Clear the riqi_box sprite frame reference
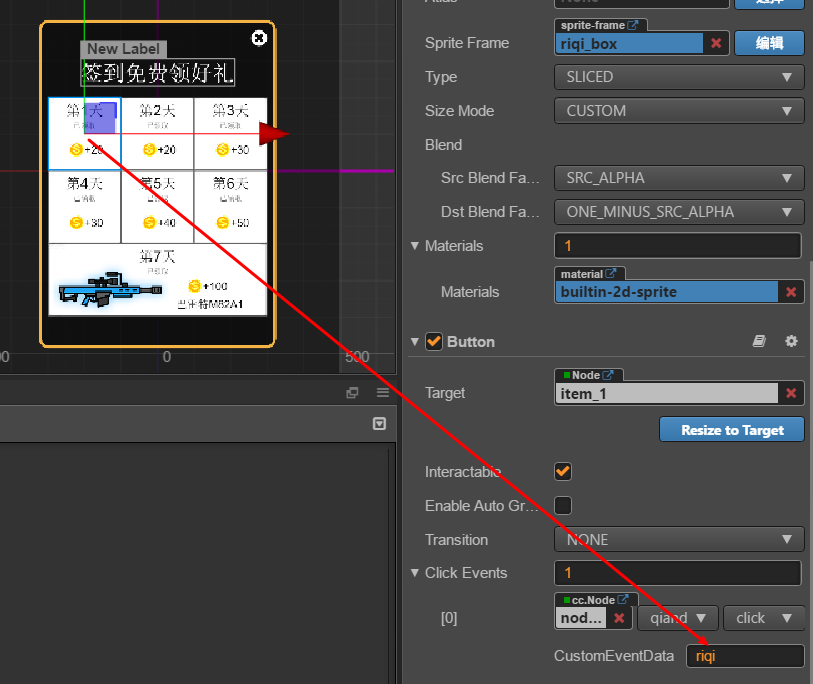Screen dimensions: 813x684 click(716, 43)
